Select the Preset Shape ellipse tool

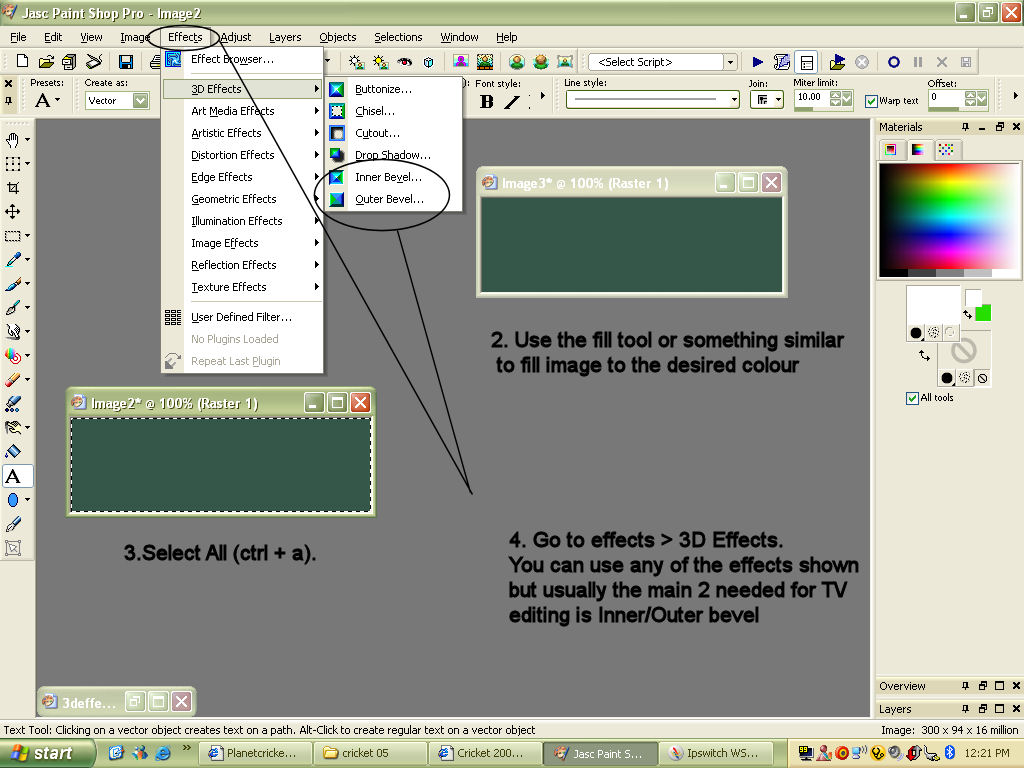tap(13, 500)
